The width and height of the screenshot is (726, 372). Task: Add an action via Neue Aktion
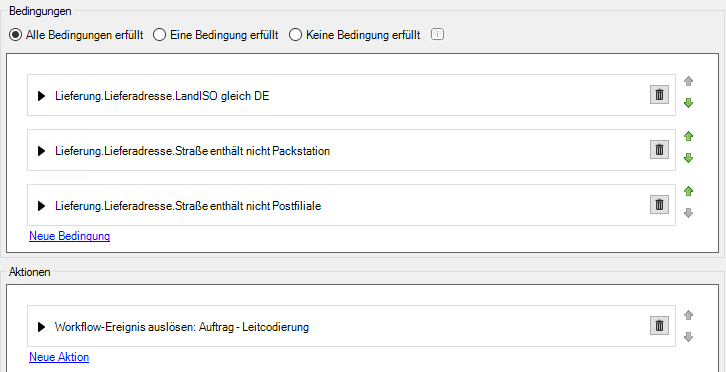(x=59, y=357)
